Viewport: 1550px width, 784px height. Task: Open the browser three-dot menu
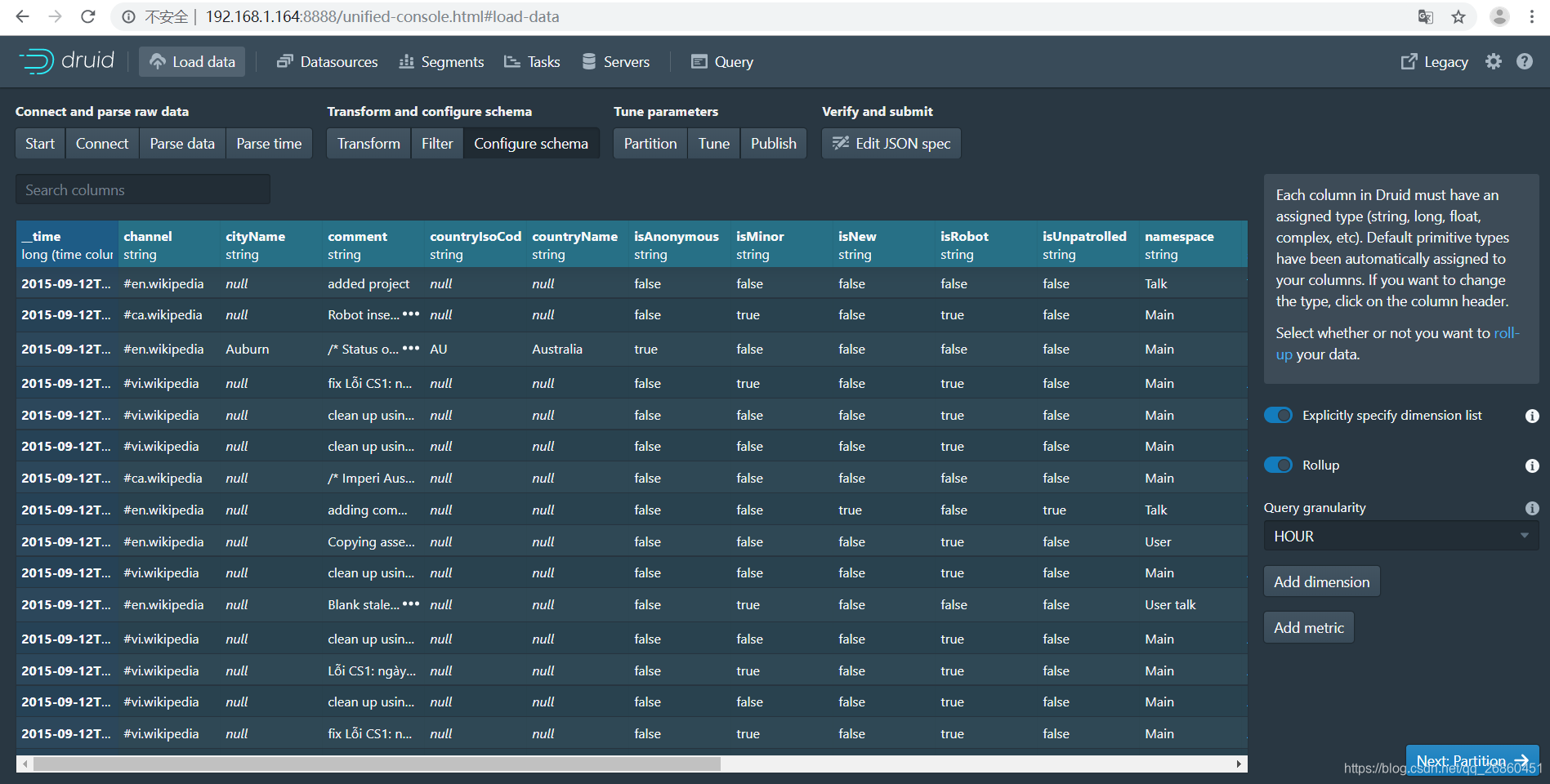pos(1532,16)
